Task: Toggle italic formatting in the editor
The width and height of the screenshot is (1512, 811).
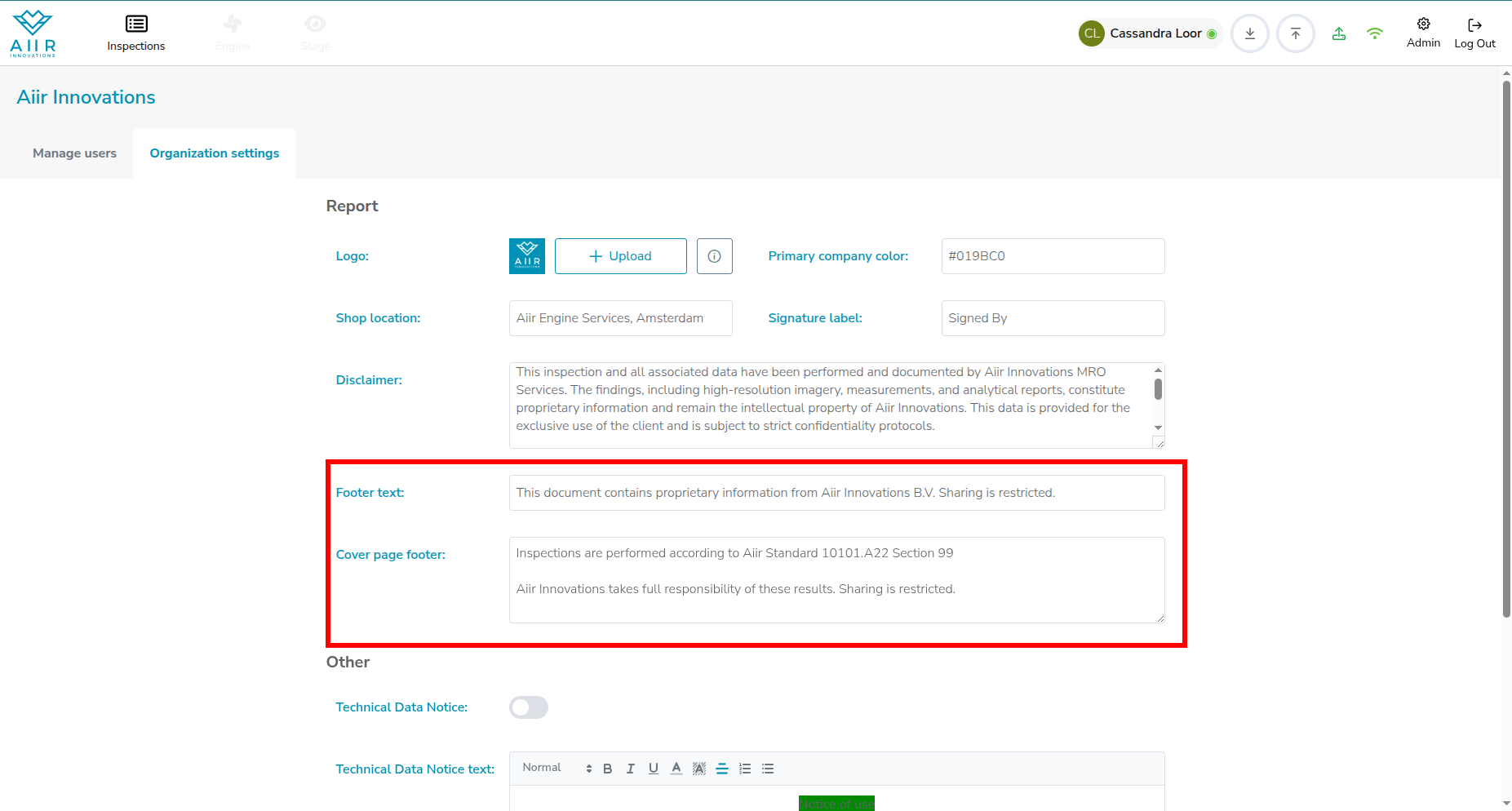Action: [x=631, y=769]
